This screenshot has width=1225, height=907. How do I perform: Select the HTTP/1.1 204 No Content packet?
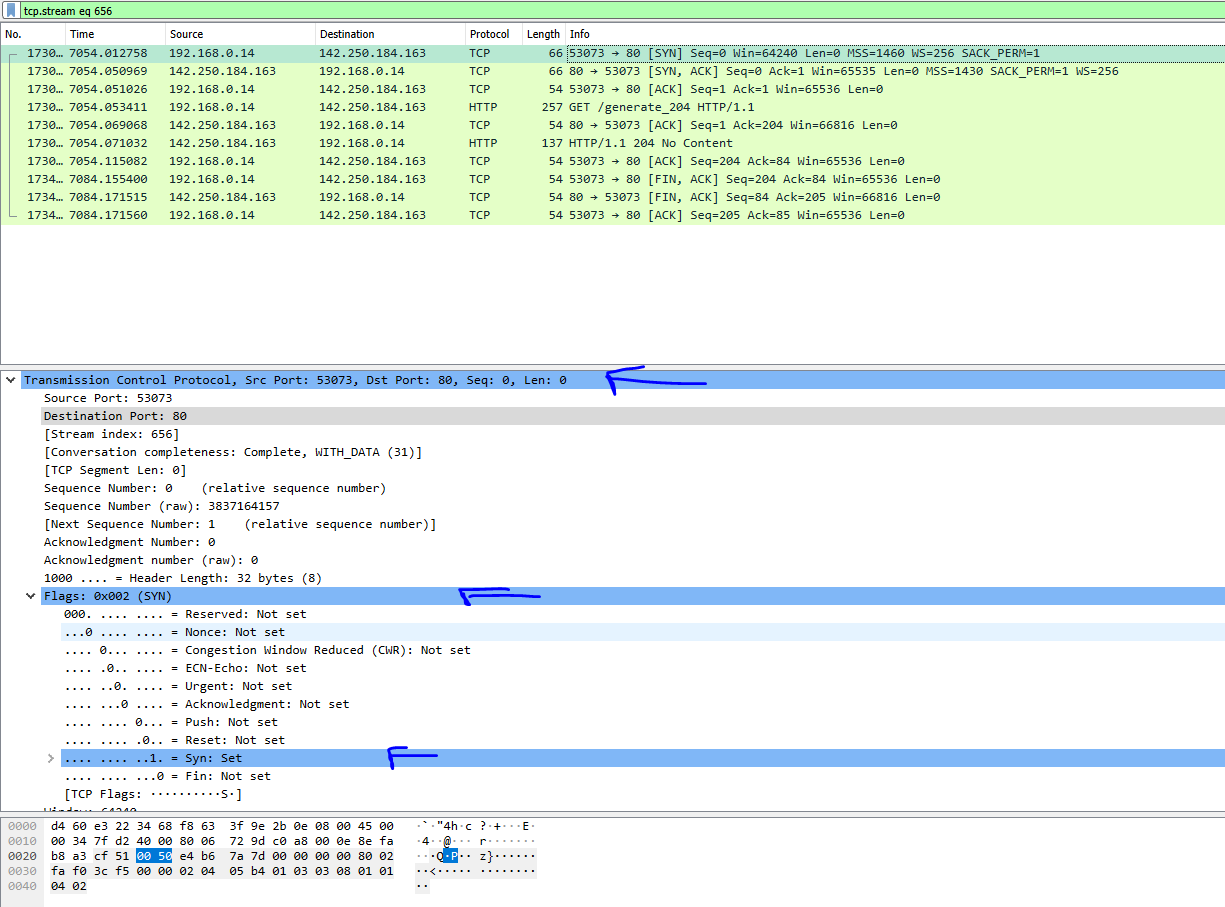(400, 142)
